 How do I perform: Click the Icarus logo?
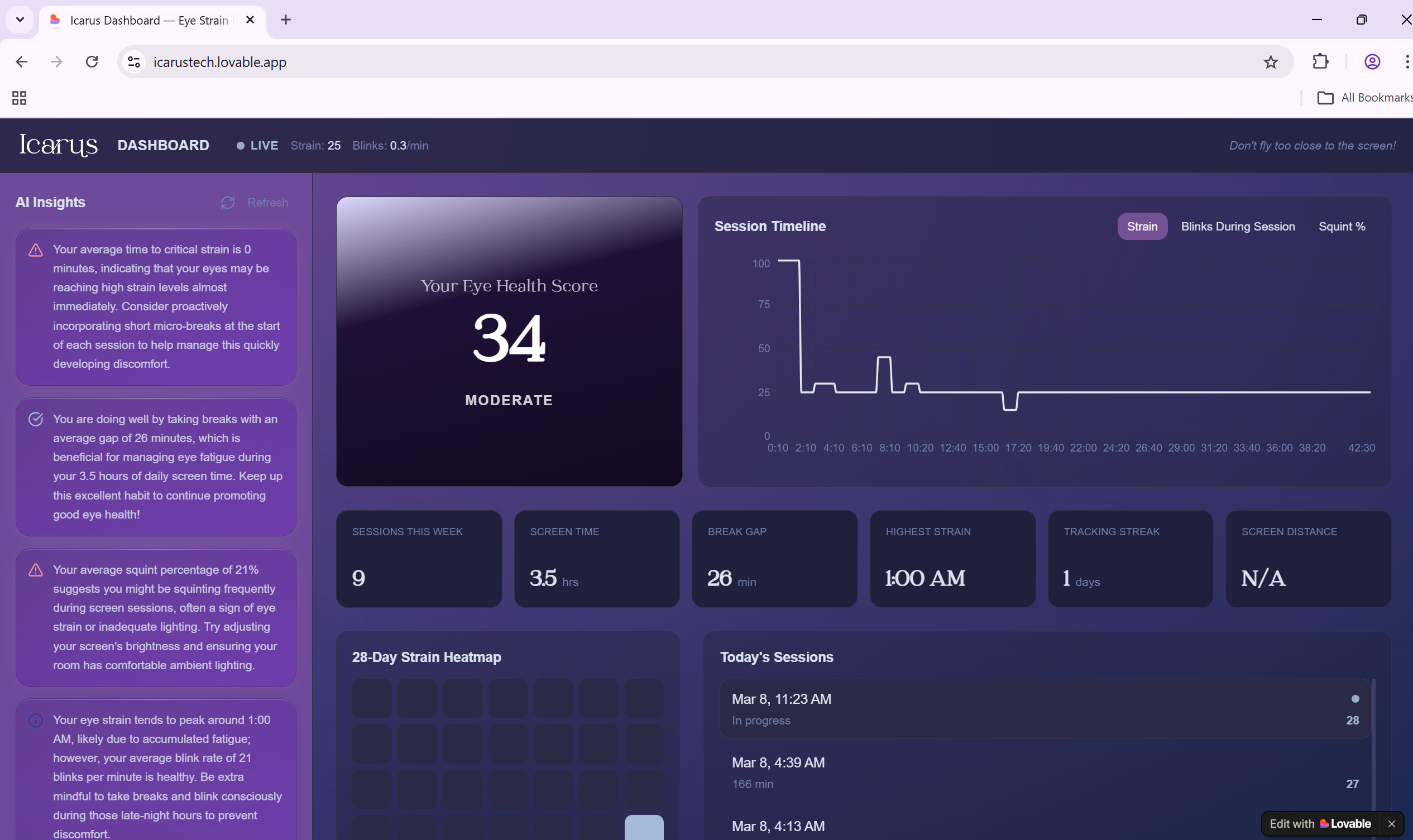[x=58, y=146]
